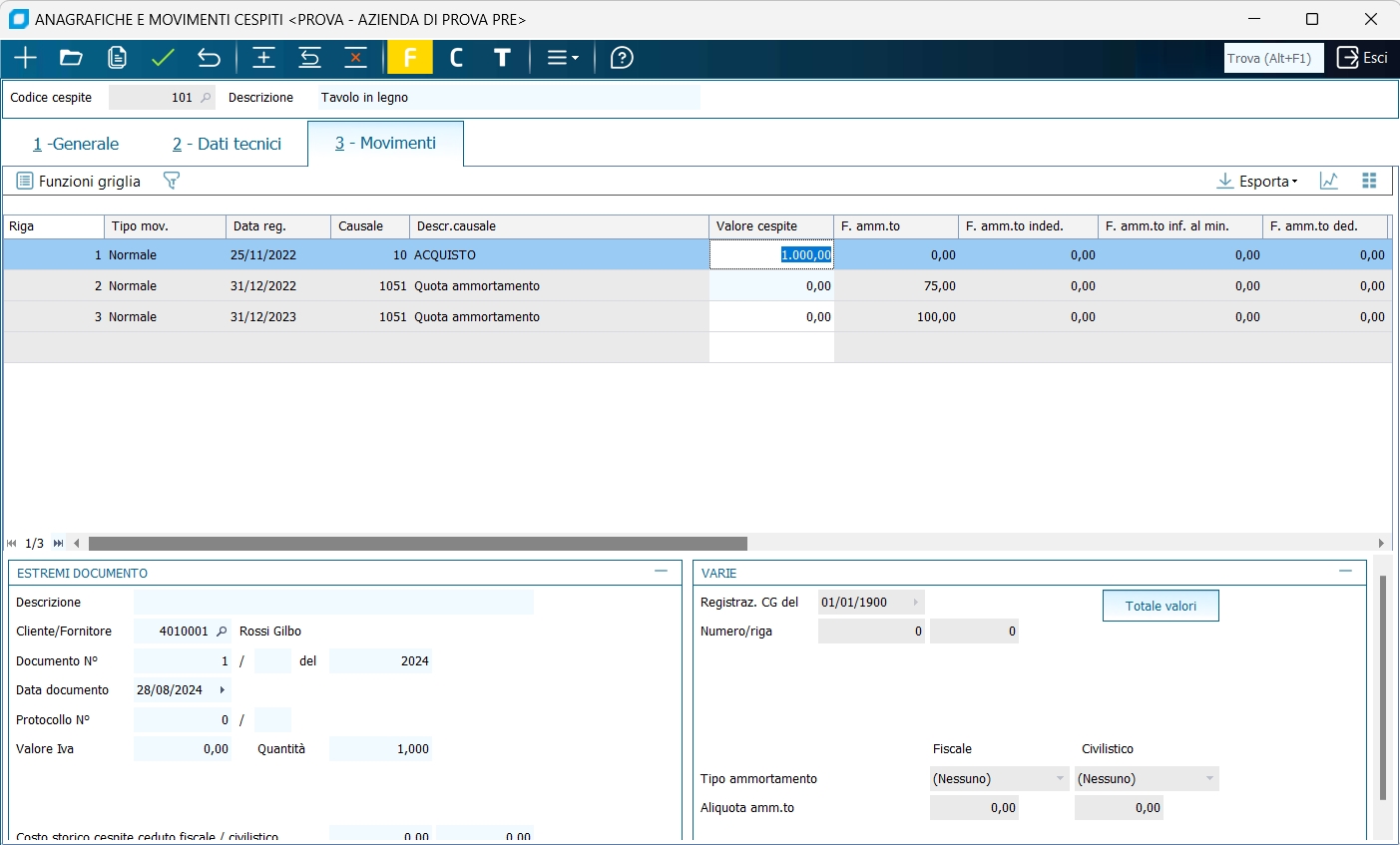Toggle the yellow F fiscal button
This screenshot has width=1400, height=845.
coord(409,58)
